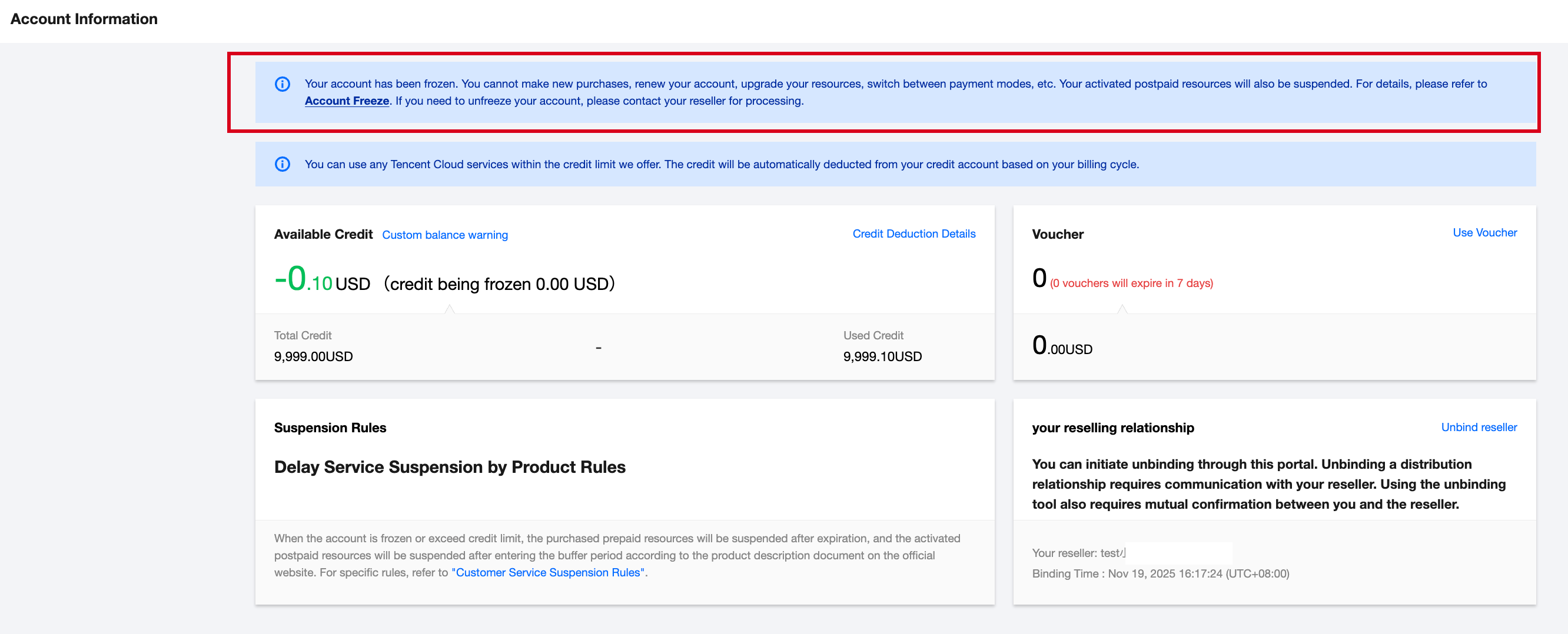Image resolution: width=1568 pixels, height=634 pixels.
Task: Click the Suspension Rules heading
Action: click(330, 428)
